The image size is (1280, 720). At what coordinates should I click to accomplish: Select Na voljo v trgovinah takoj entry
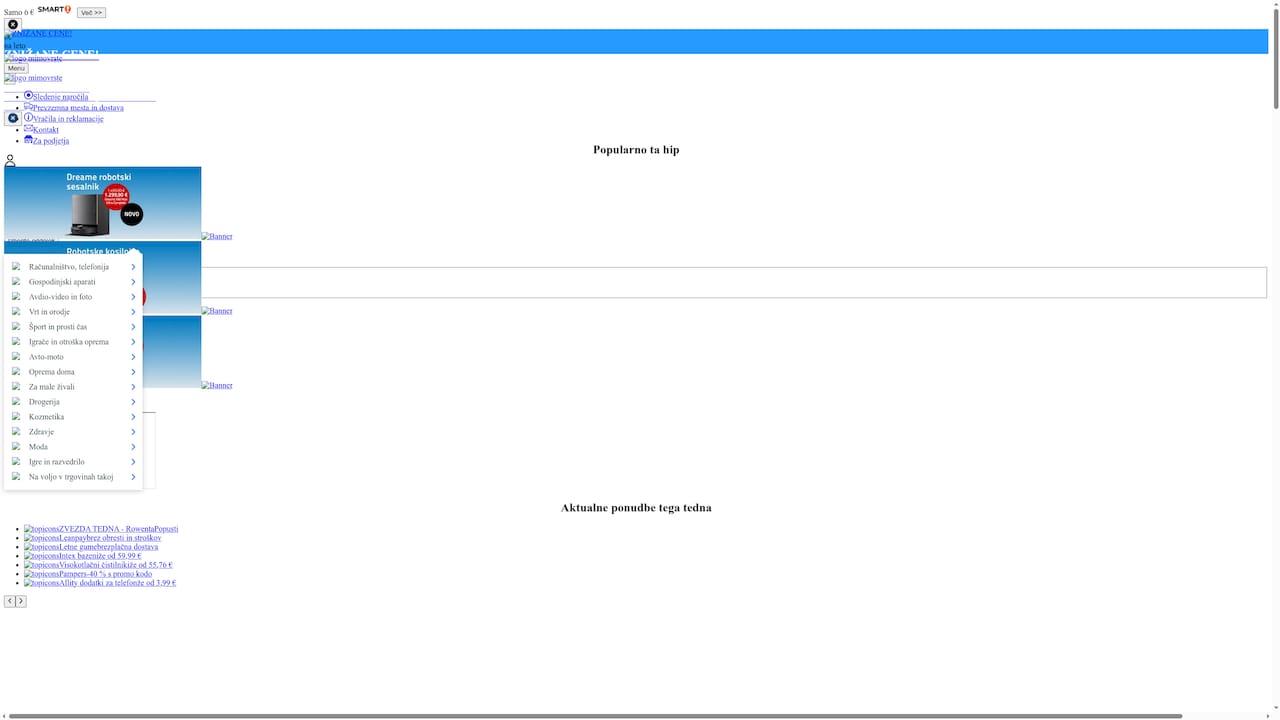coord(71,477)
